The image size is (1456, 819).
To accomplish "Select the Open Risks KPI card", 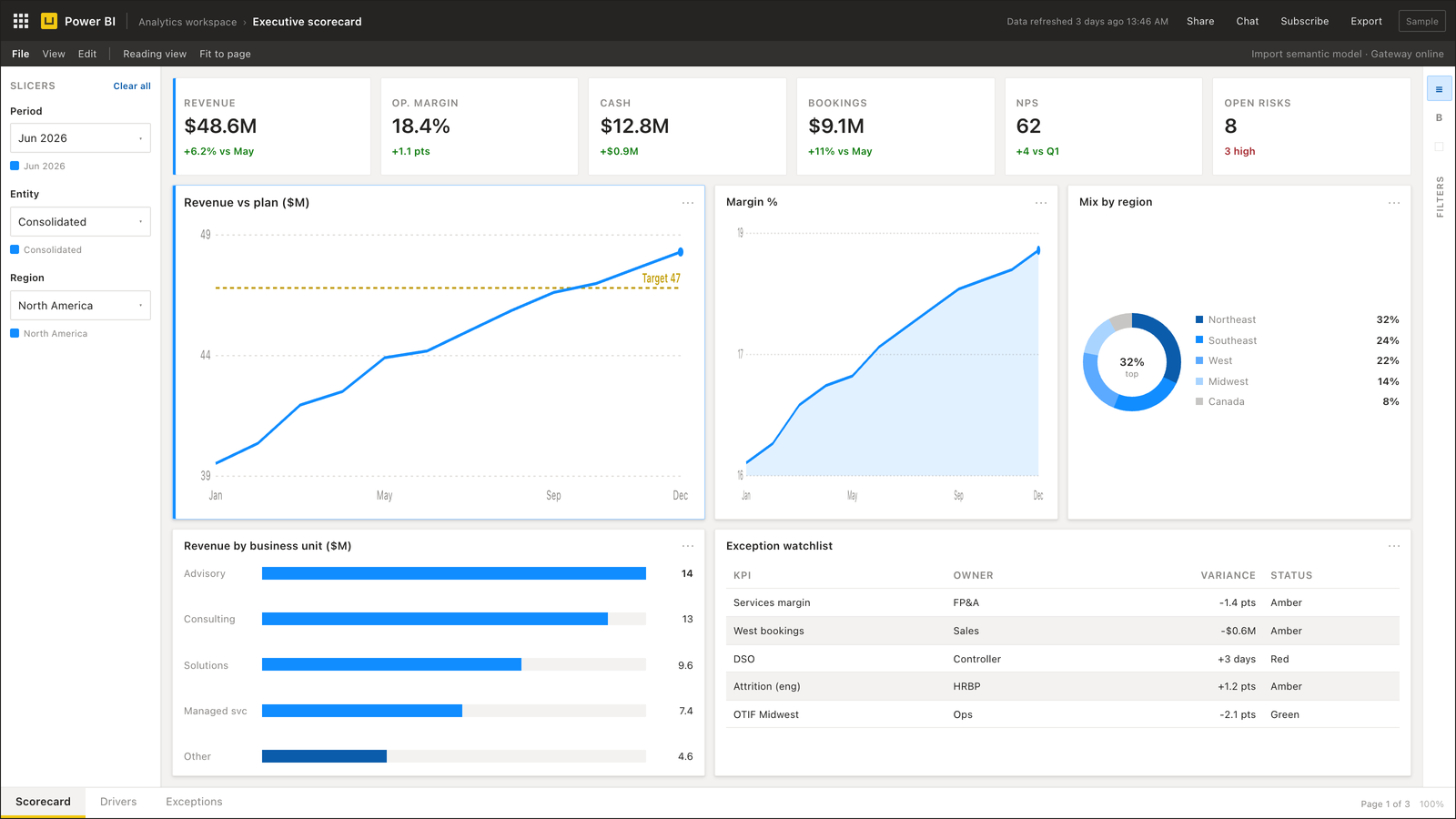I will pos(1311,126).
